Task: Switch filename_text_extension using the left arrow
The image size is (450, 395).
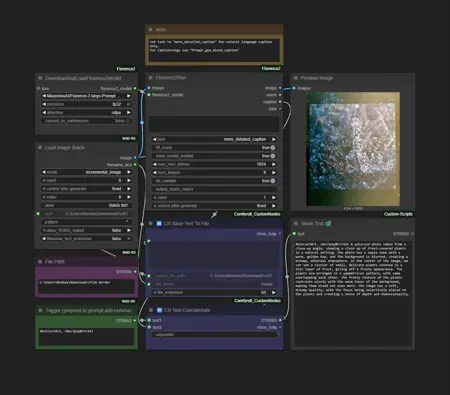Action: [44, 239]
